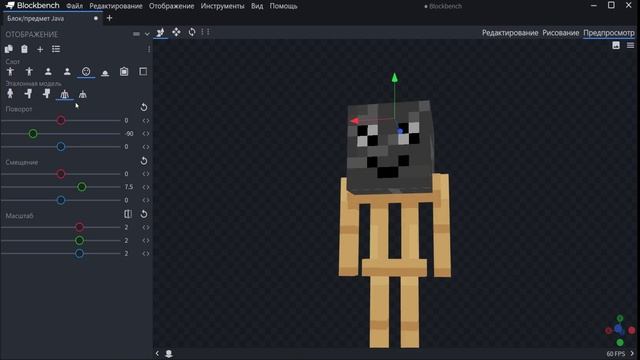Open the three-dot menu of display toolbar
The width and height of the screenshot is (640, 360).
[149, 49]
